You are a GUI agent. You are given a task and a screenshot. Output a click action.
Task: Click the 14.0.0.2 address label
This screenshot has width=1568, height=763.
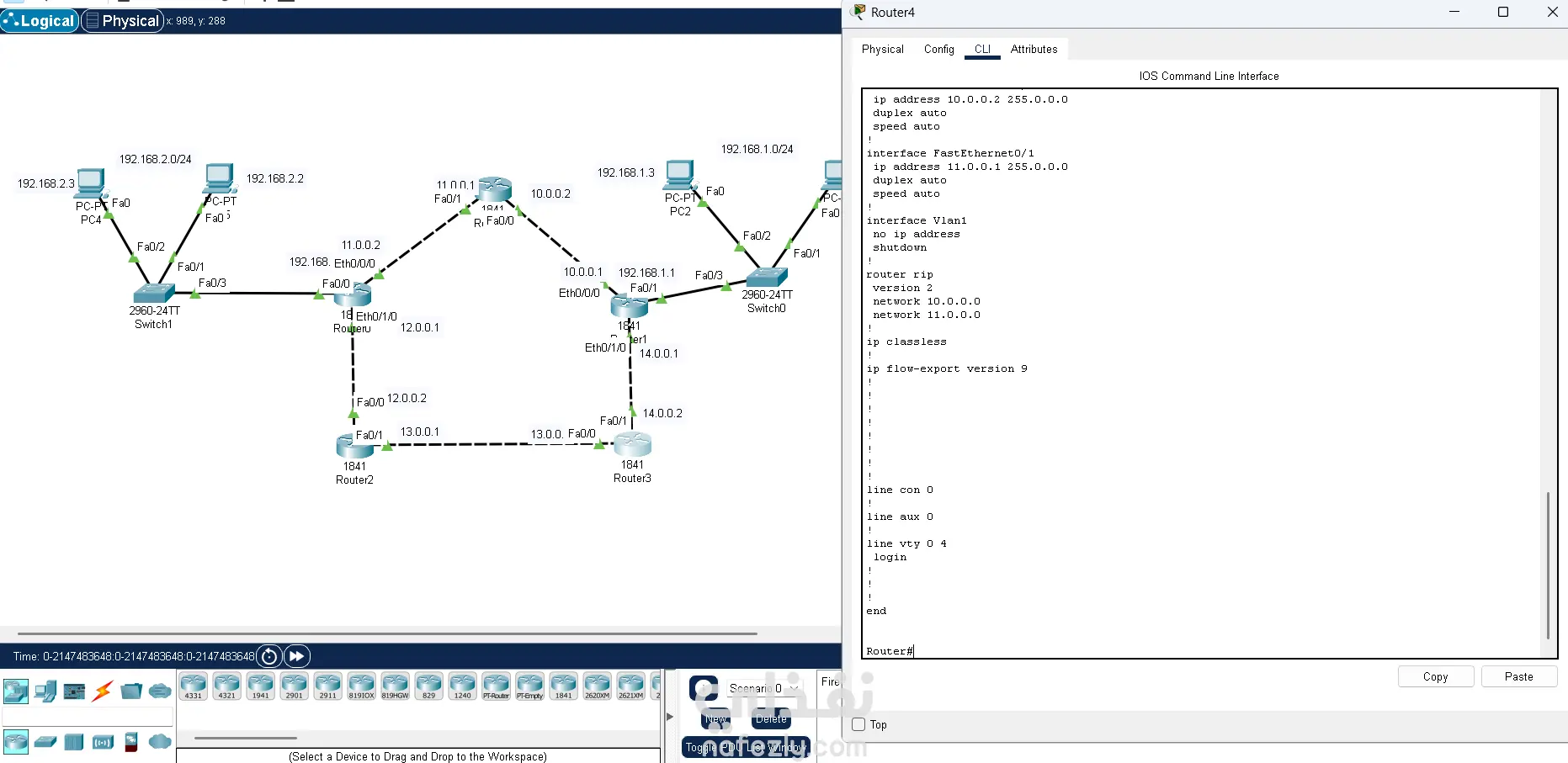point(663,413)
